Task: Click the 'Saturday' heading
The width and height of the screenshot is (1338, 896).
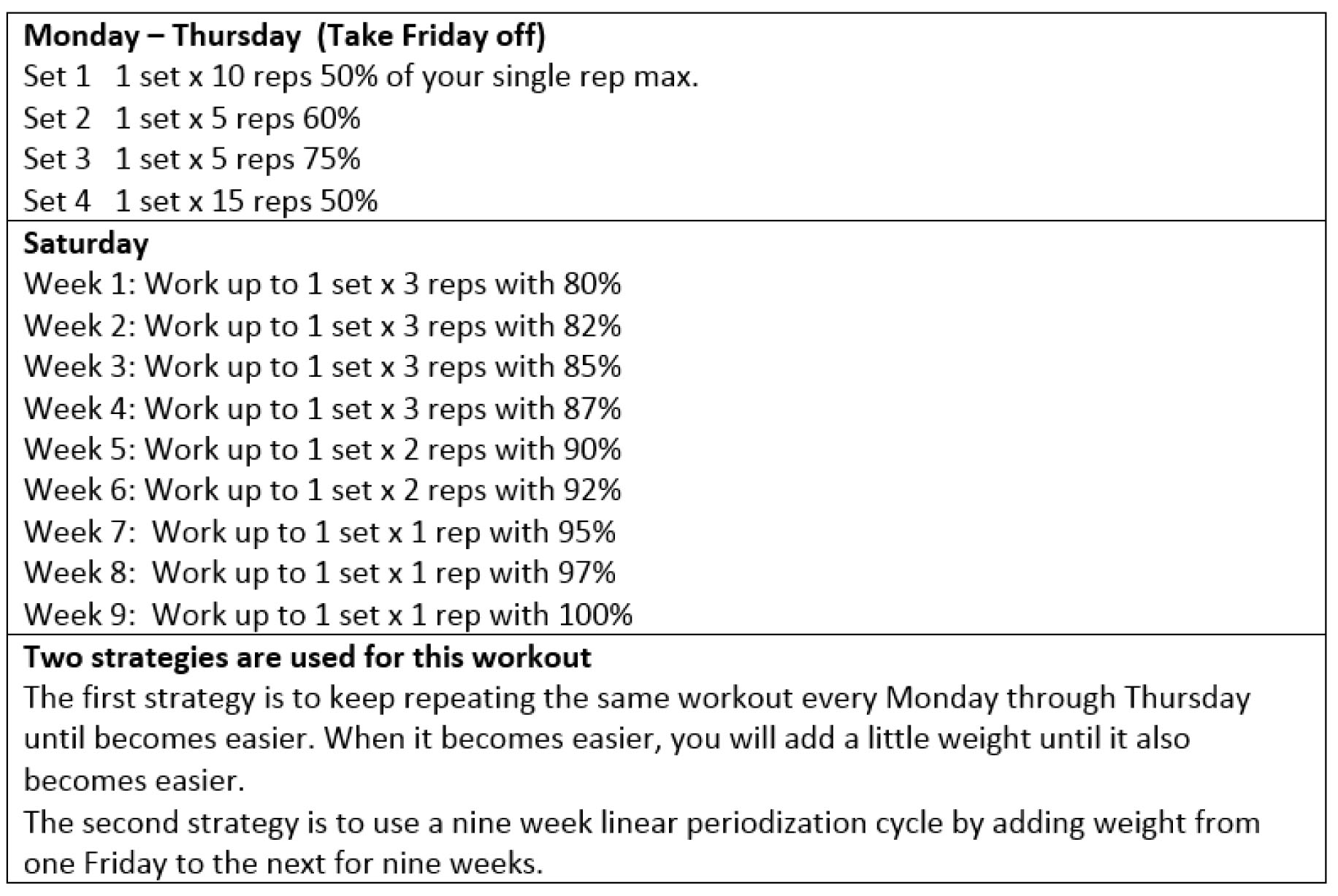Action: pos(85,243)
